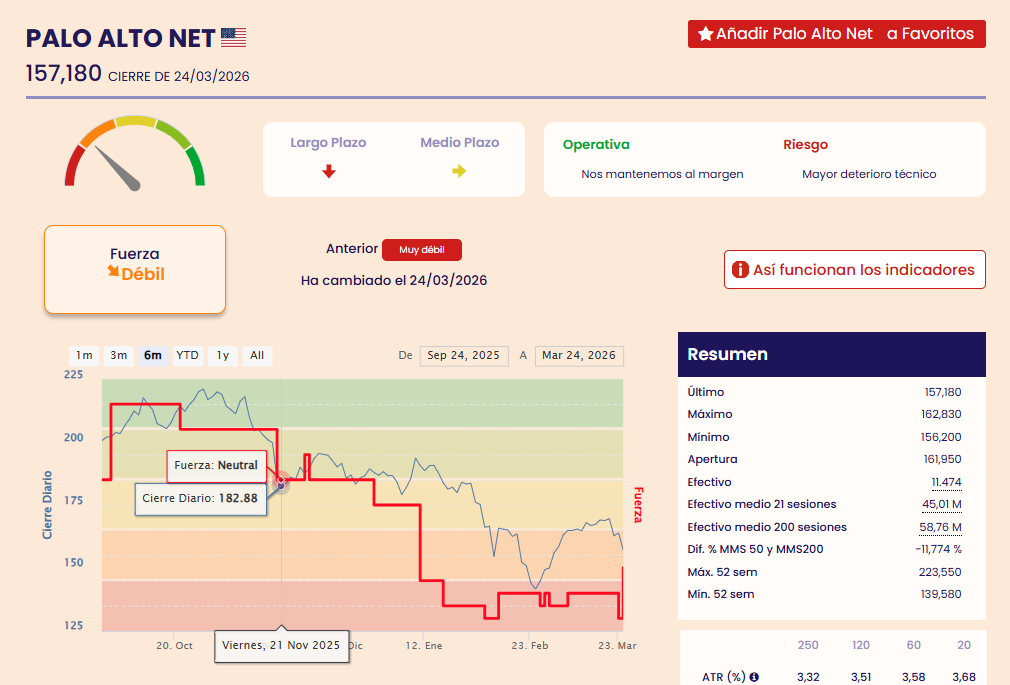Click the 23. Feb axis date label

point(529,646)
